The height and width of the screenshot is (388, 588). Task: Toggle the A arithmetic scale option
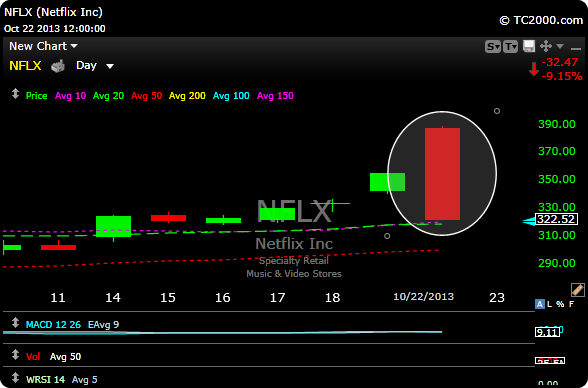point(540,304)
